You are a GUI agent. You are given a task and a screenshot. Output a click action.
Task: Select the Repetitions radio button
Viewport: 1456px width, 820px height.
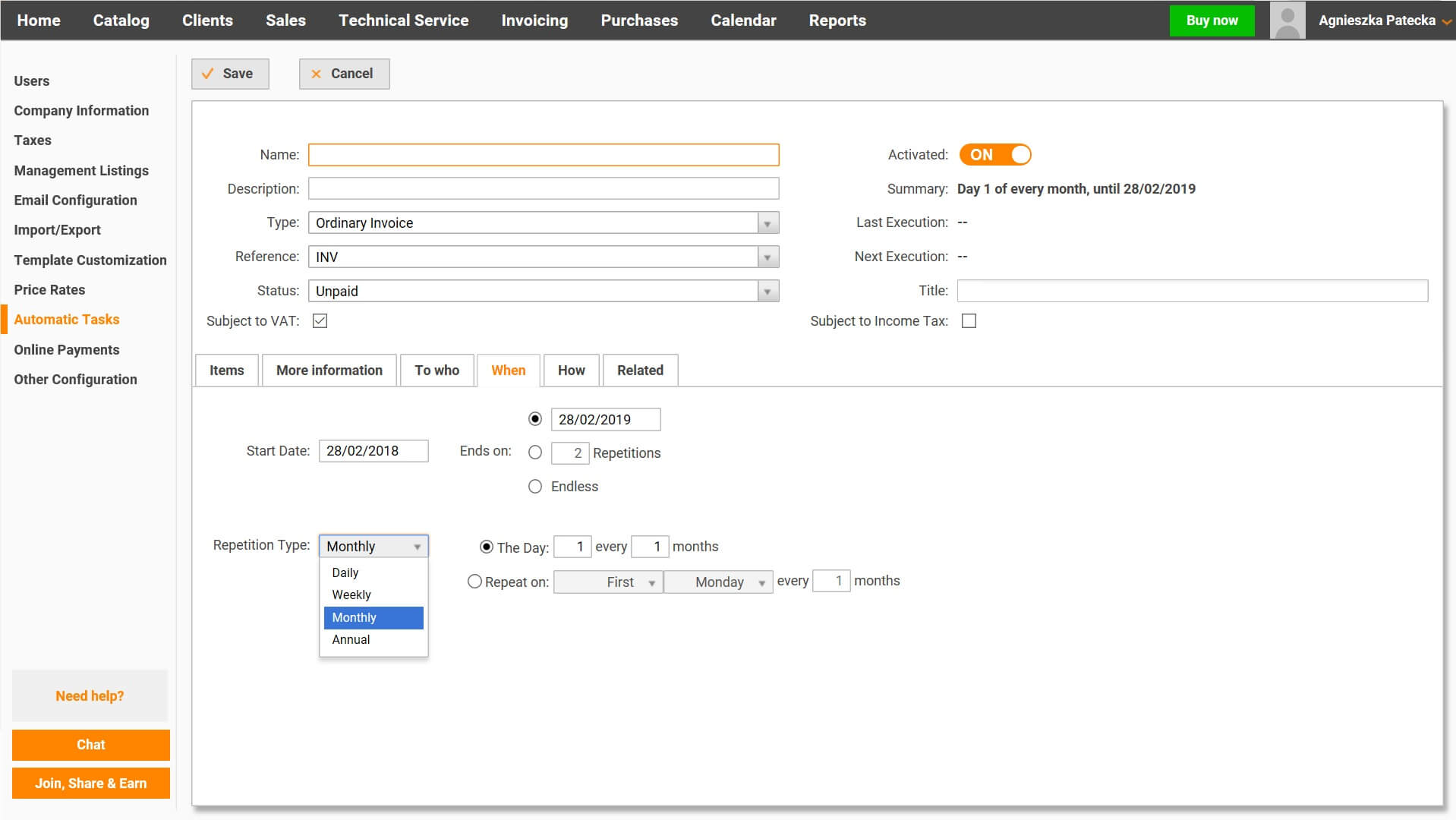(x=535, y=453)
